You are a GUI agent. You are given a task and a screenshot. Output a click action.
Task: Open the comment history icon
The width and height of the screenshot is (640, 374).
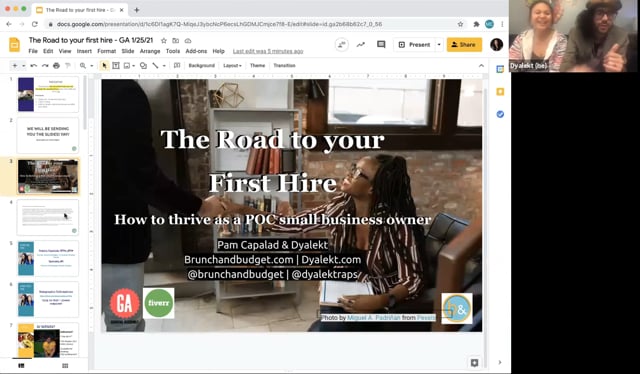381,45
